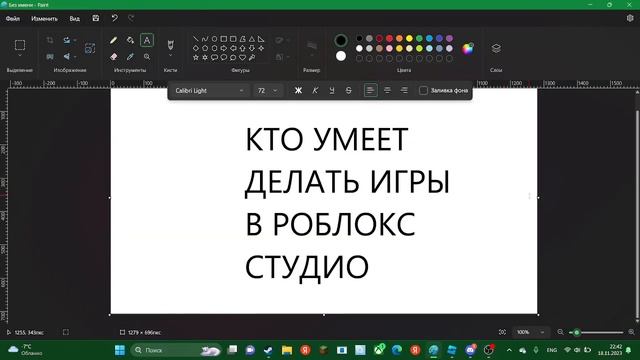Click the Undo arrow
Image resolution: width=640 pixels, height=360 pixels.
115,18
